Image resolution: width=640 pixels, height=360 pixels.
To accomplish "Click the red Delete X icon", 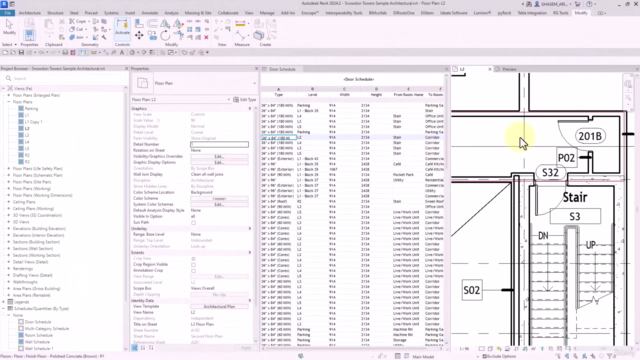I will (x=206, y=38).
